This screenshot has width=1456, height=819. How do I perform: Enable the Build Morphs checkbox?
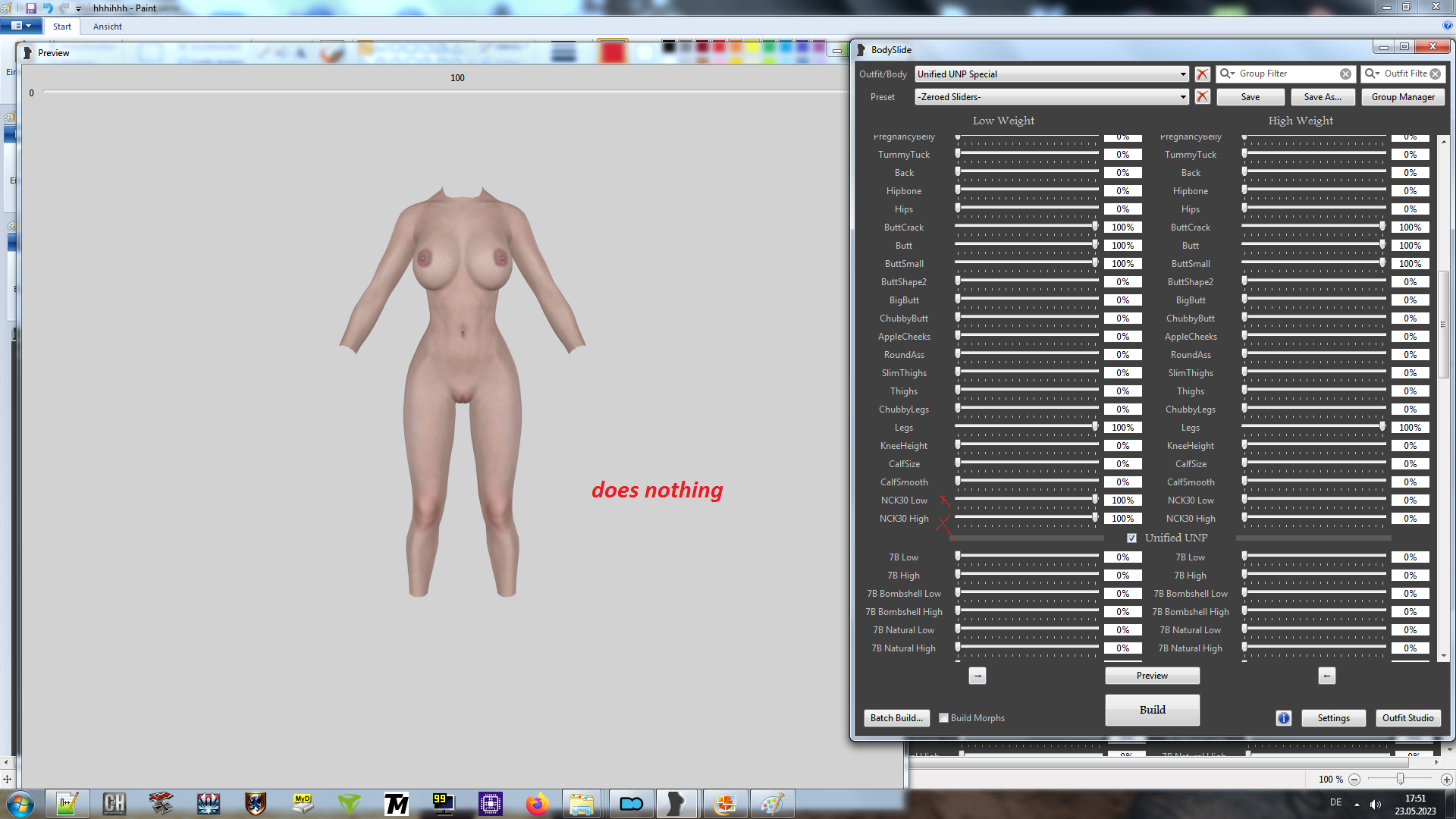click(943, 718)
